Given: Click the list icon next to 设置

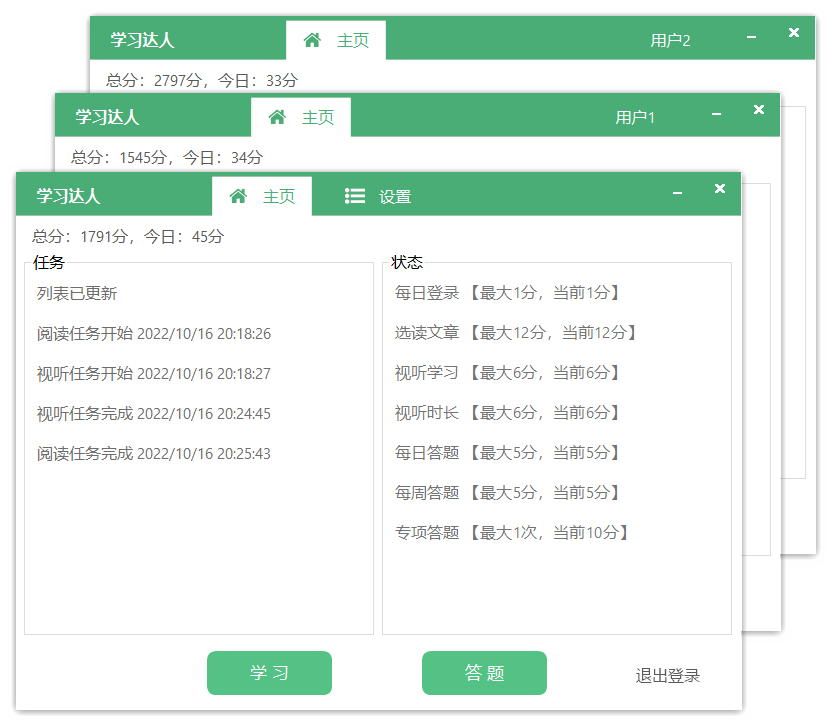Looking at the screenshot, I should [355, 196].
